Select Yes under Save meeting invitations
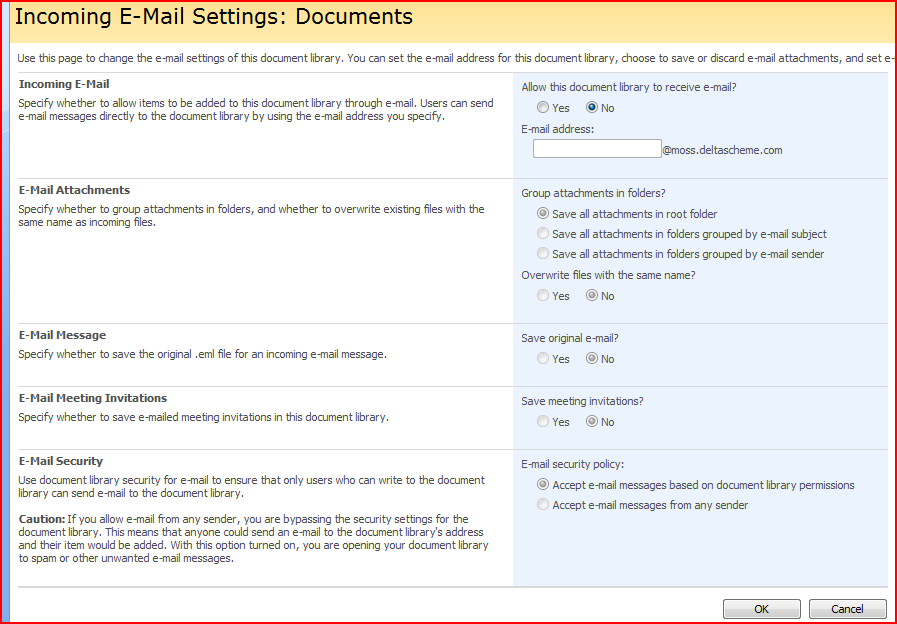 (x=543, y=422)
